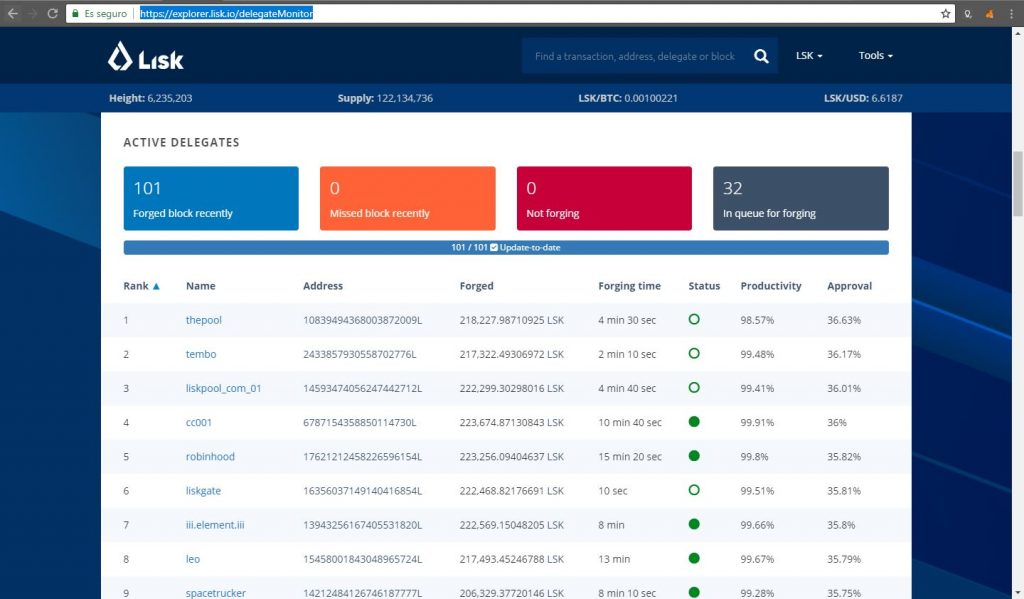Sort by Approval column header
The width and height of the screenshot is (1024, 599).
click(x=849, y=285)
